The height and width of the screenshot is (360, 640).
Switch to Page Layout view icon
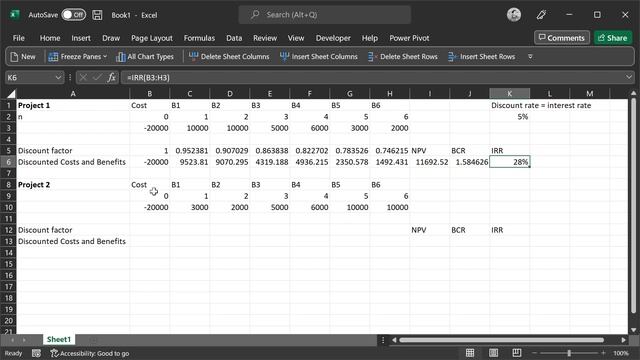pyautogui.click(x=493, y=353)
